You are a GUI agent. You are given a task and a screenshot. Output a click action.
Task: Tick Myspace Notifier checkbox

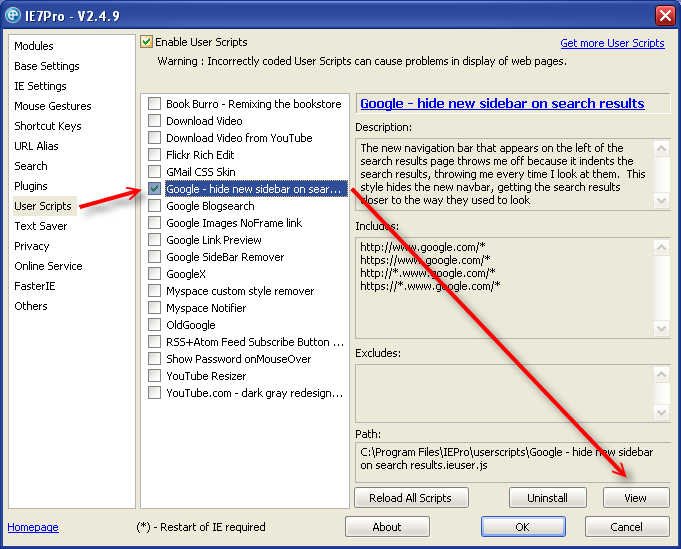pos(154,308)
